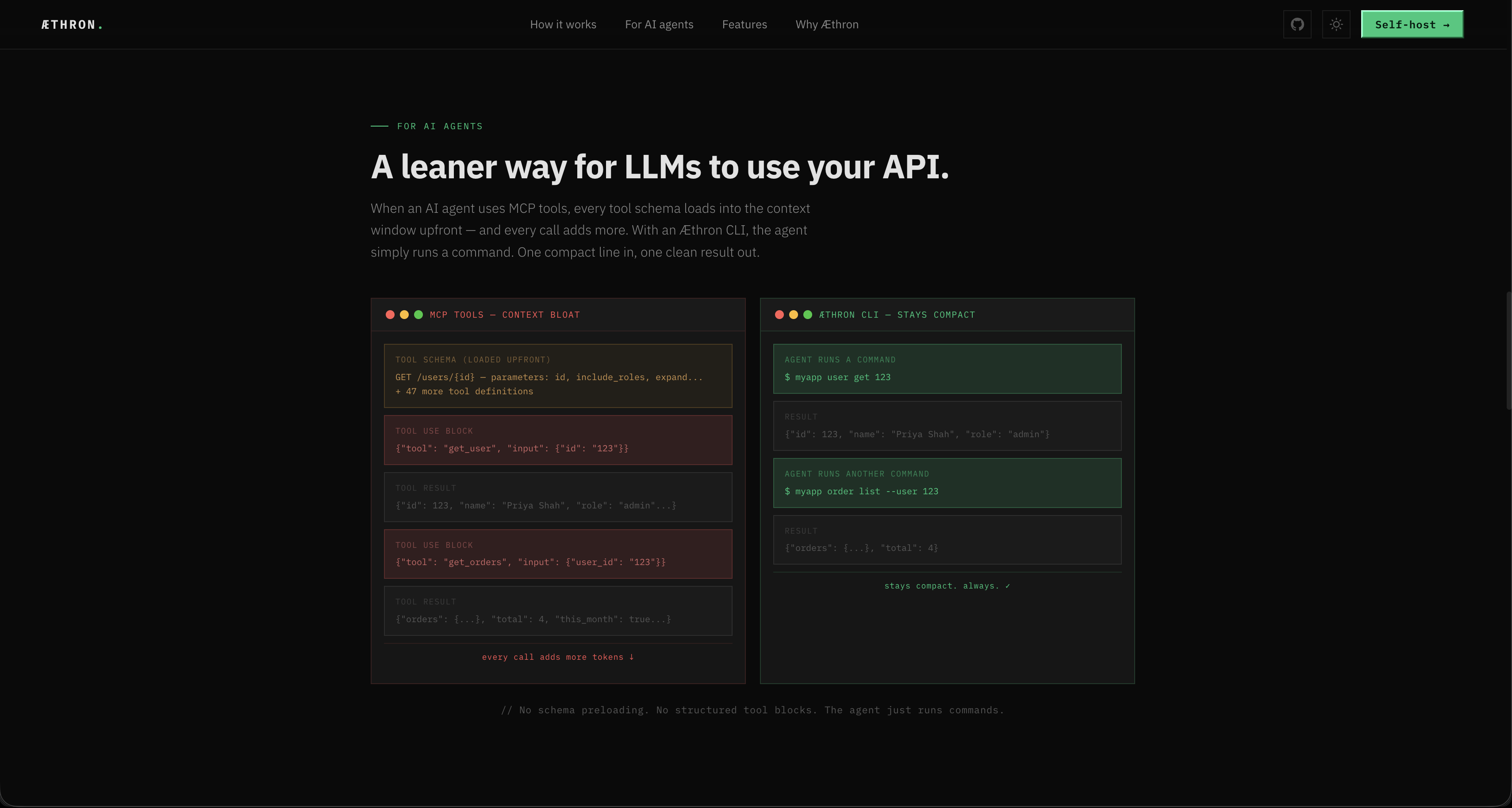Click the red dot in Æthron CLI panel
The image size is (1512, 808).
(x=779, y=315)
